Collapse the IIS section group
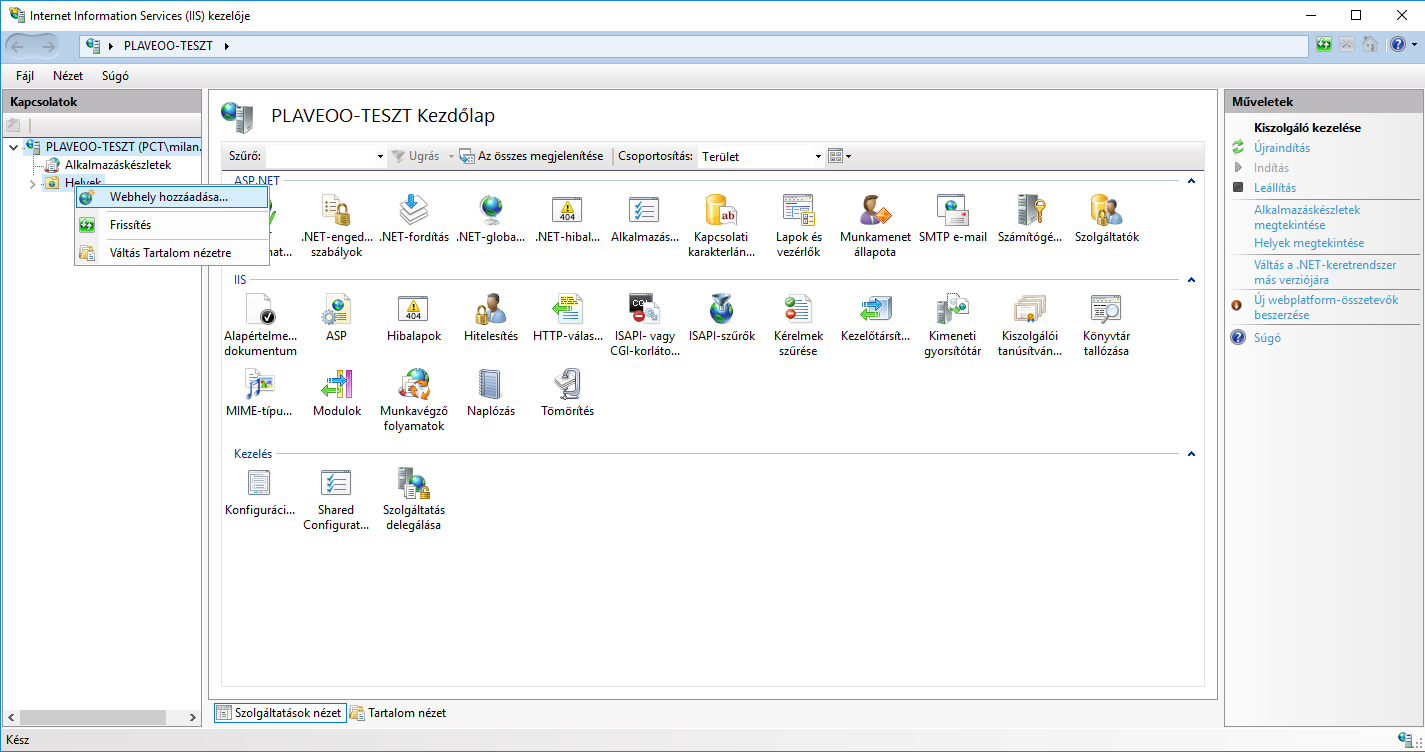1425x752 pixels. click(x=1190, y=281)
